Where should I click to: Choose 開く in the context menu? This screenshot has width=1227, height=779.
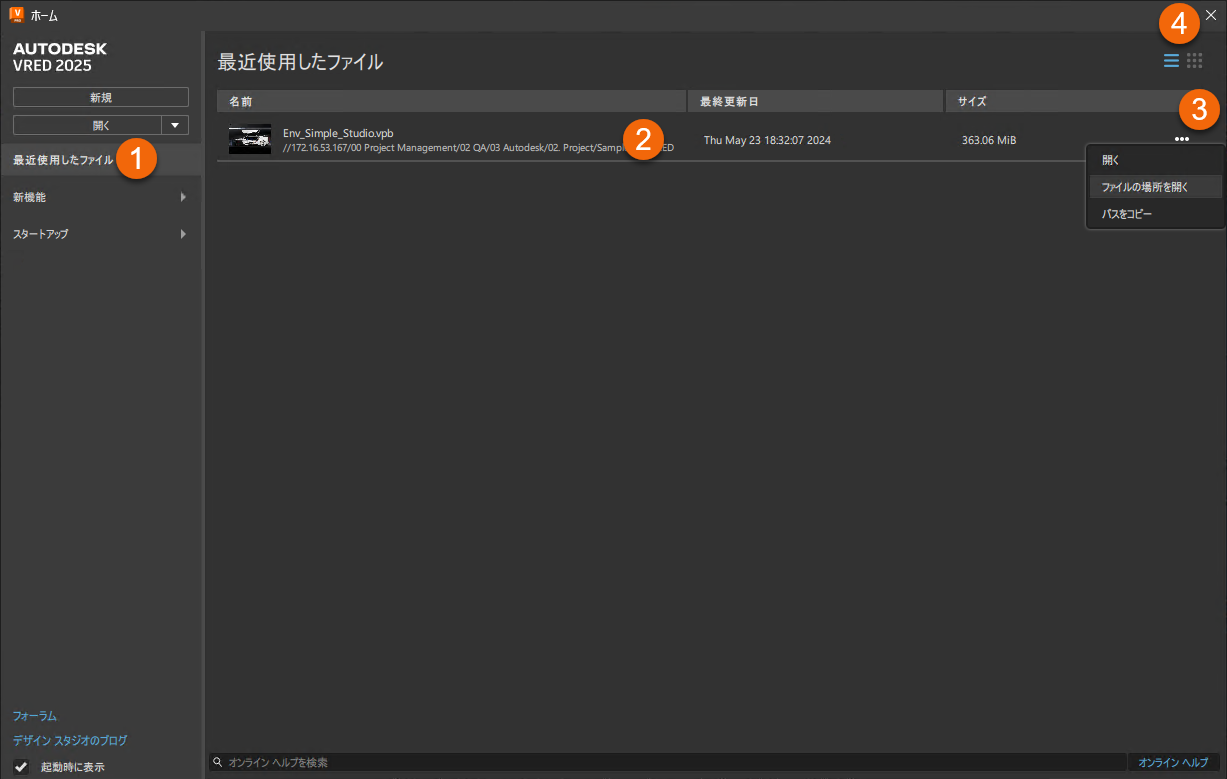(x=1155, y=160)
